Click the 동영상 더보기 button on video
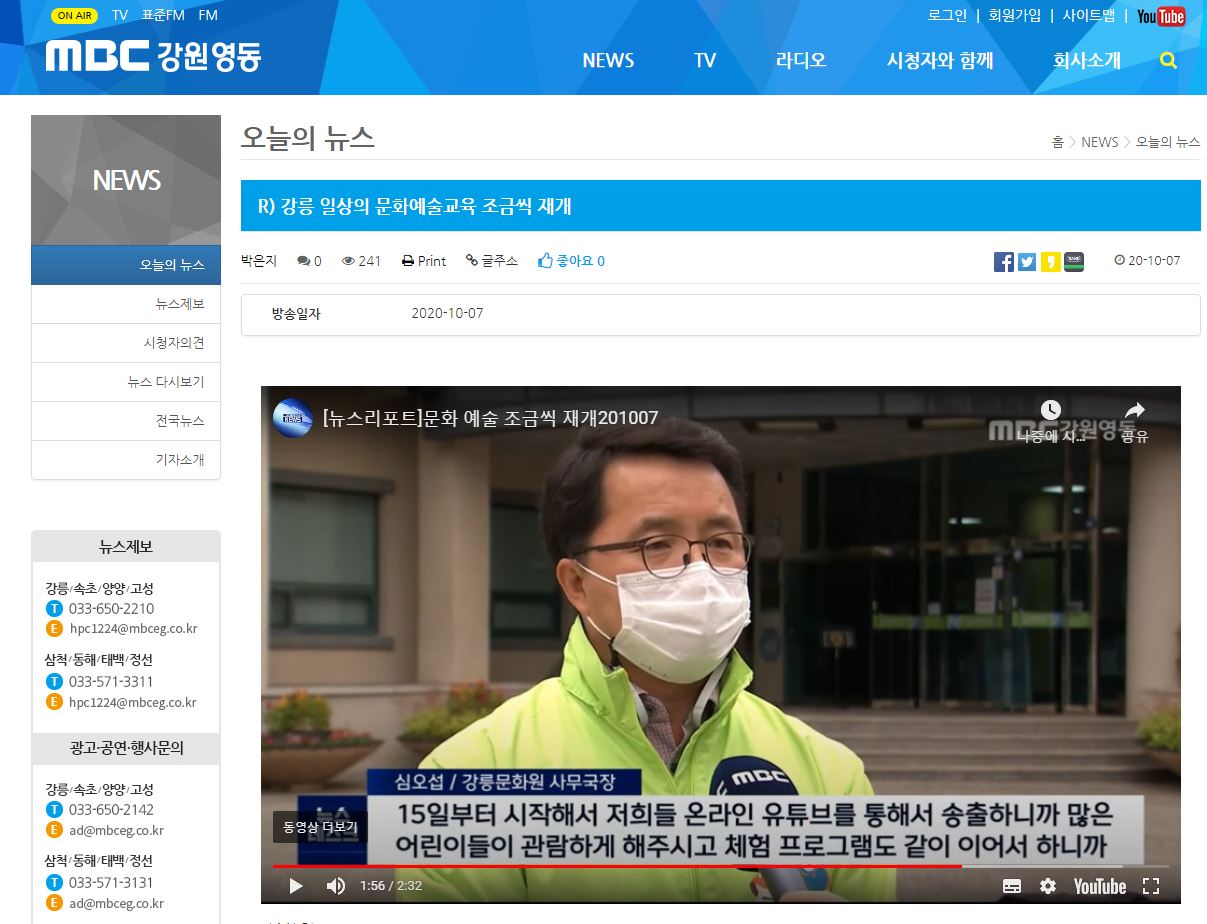 (320, 827)
